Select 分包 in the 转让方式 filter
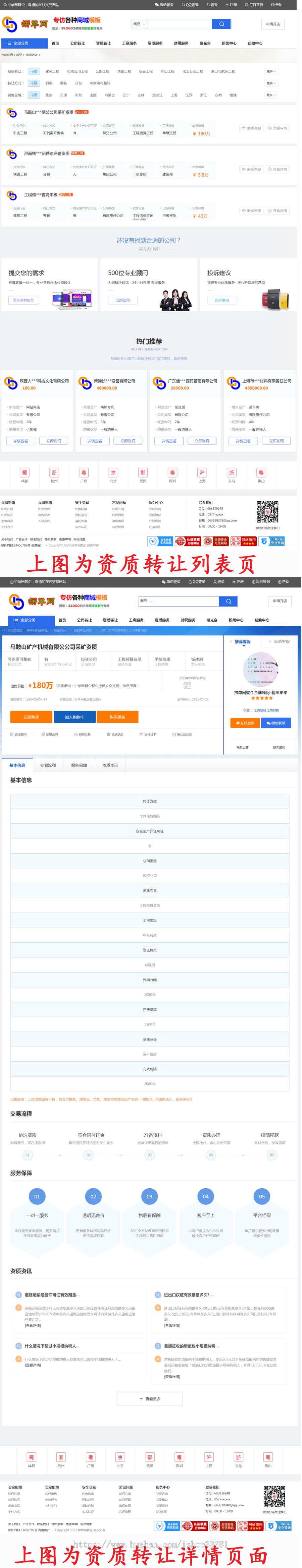 coord(78,83)
